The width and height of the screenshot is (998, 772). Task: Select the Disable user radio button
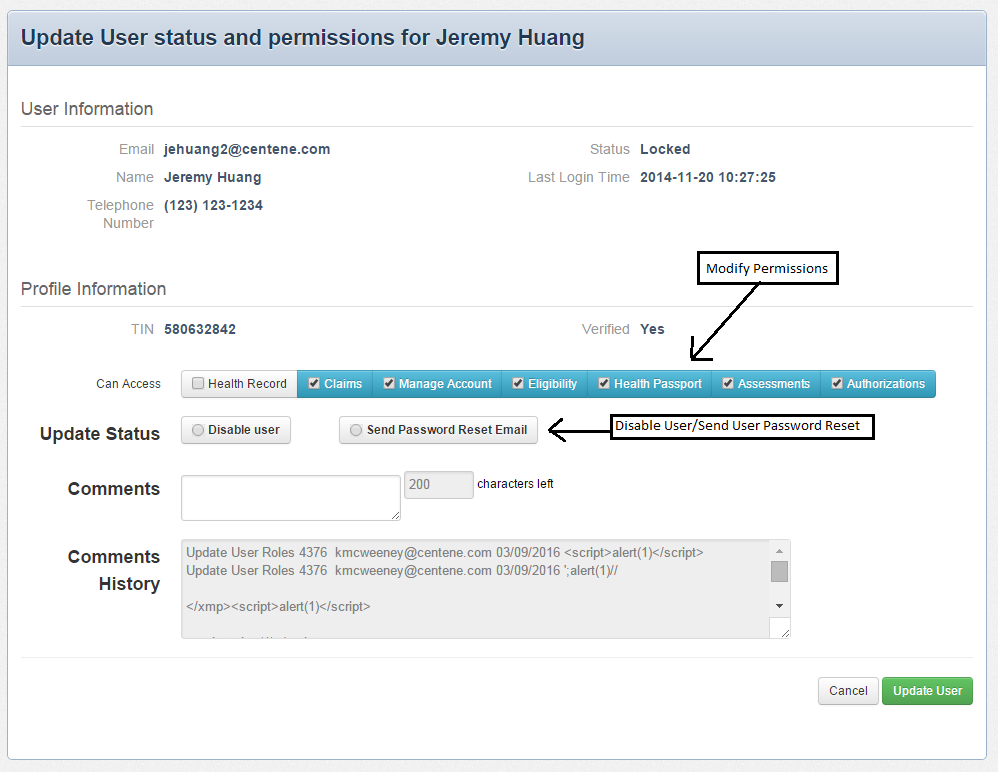(198, 430)
